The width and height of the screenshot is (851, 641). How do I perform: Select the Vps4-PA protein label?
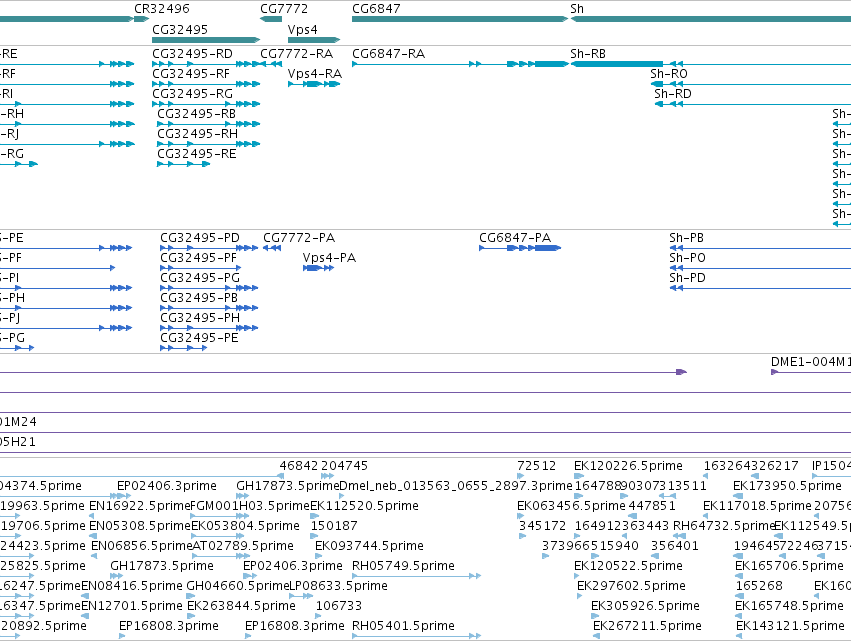[329, 258]
